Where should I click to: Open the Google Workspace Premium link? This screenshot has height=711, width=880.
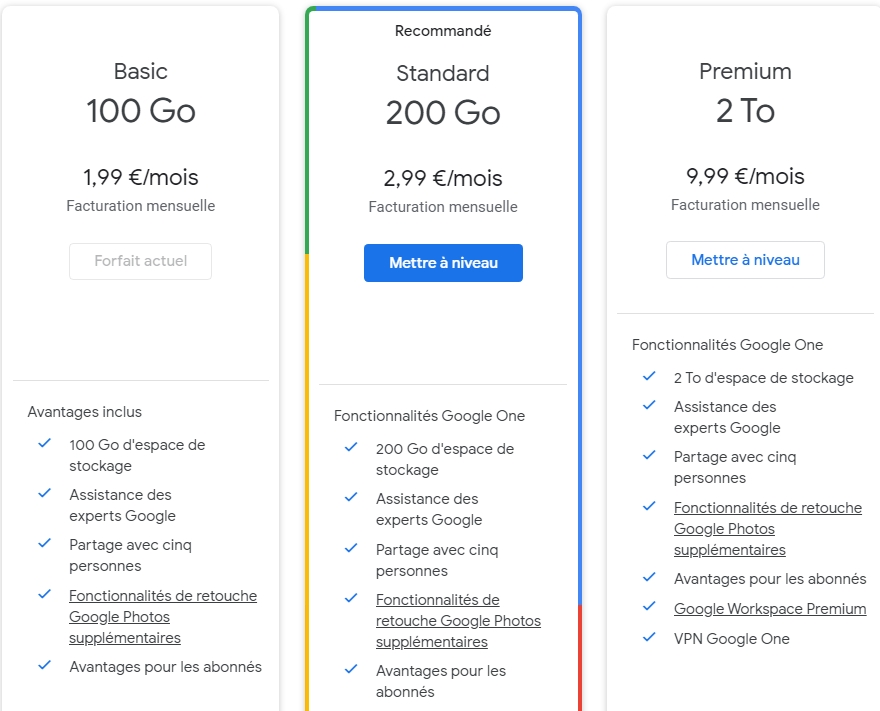click(769, 608)
